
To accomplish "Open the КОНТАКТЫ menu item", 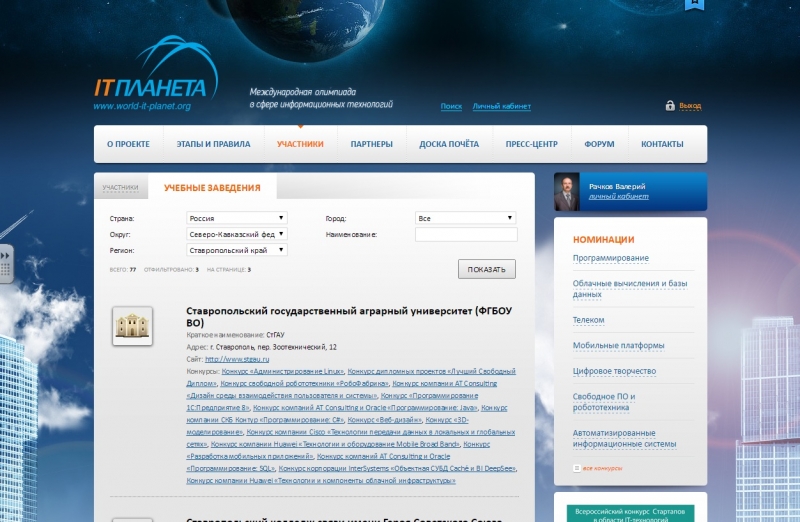I will coord(662,144).
